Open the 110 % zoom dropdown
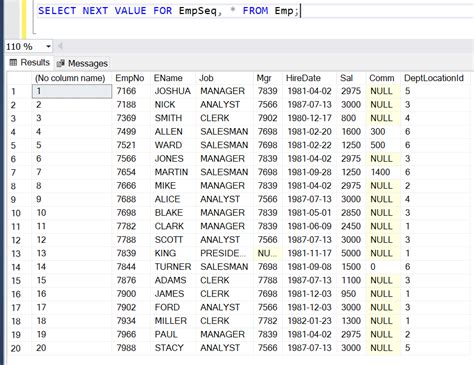This screenshot has height=365, width=474. click(x=48, y=46)
